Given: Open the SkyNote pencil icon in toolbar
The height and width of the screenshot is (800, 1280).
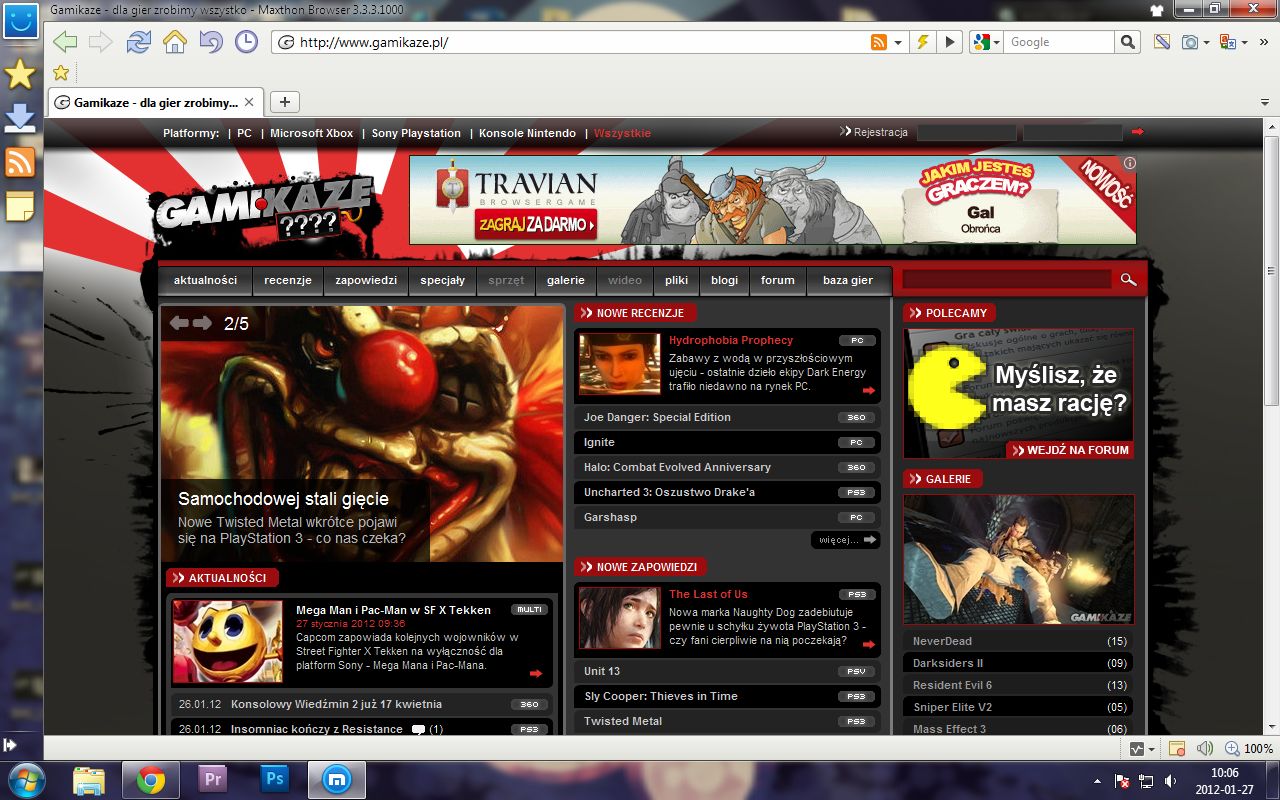Looking at the screenshot, I should coord(1161,42).
